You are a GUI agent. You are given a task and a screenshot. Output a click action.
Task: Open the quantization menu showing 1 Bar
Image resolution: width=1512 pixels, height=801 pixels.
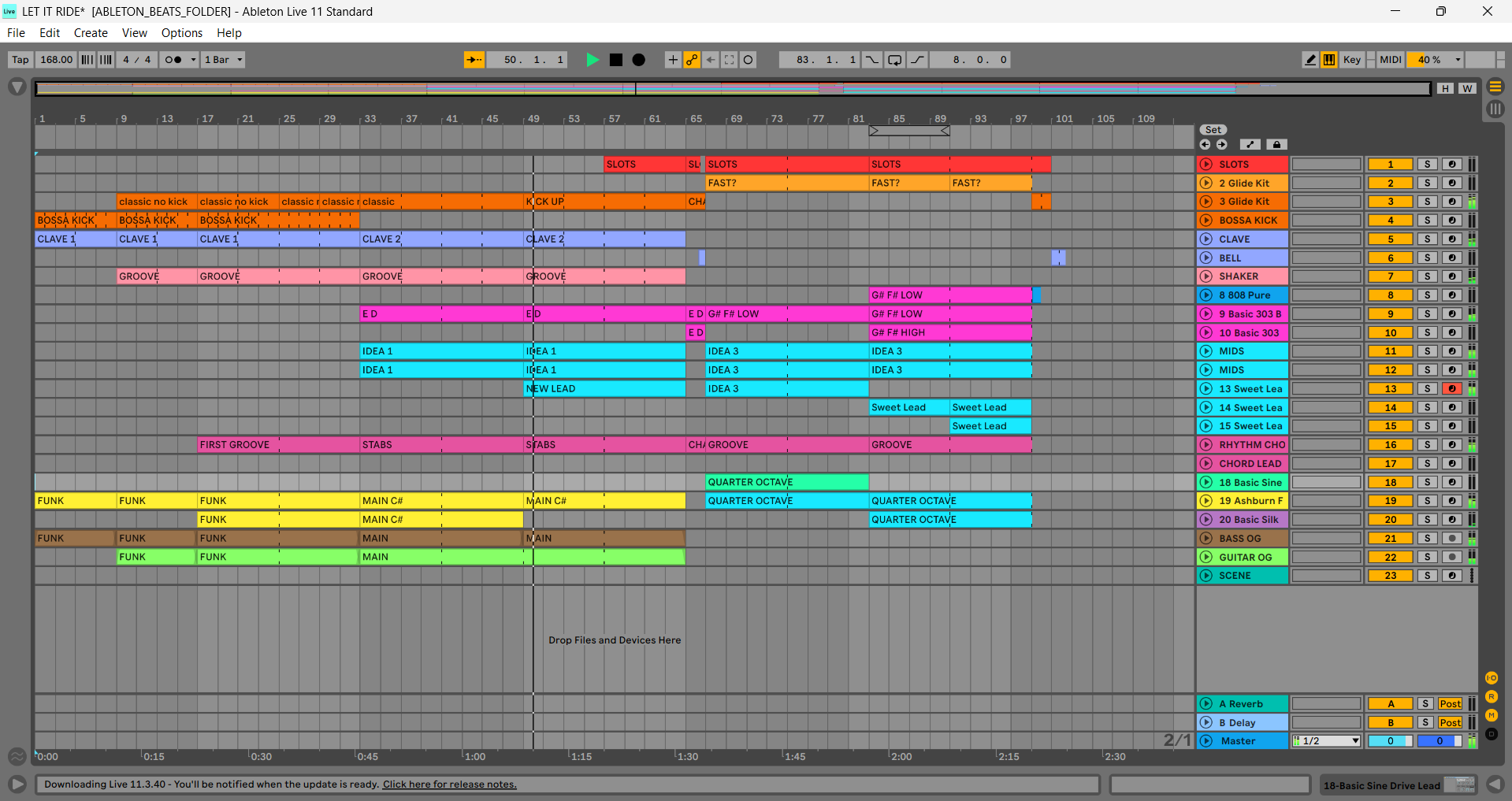point(224,60)
